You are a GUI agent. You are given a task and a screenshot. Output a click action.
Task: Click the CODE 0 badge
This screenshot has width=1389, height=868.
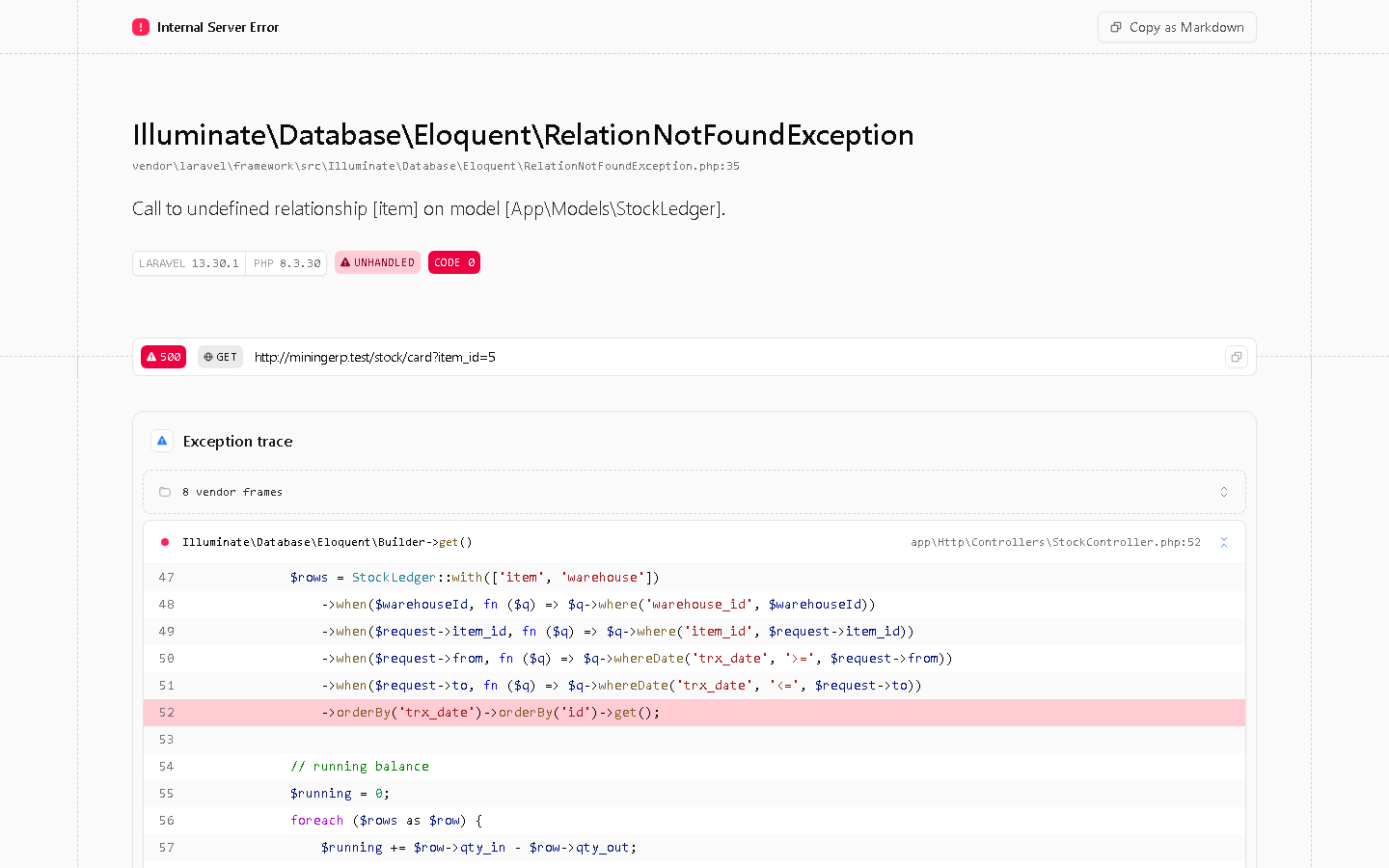coord(454,262)
